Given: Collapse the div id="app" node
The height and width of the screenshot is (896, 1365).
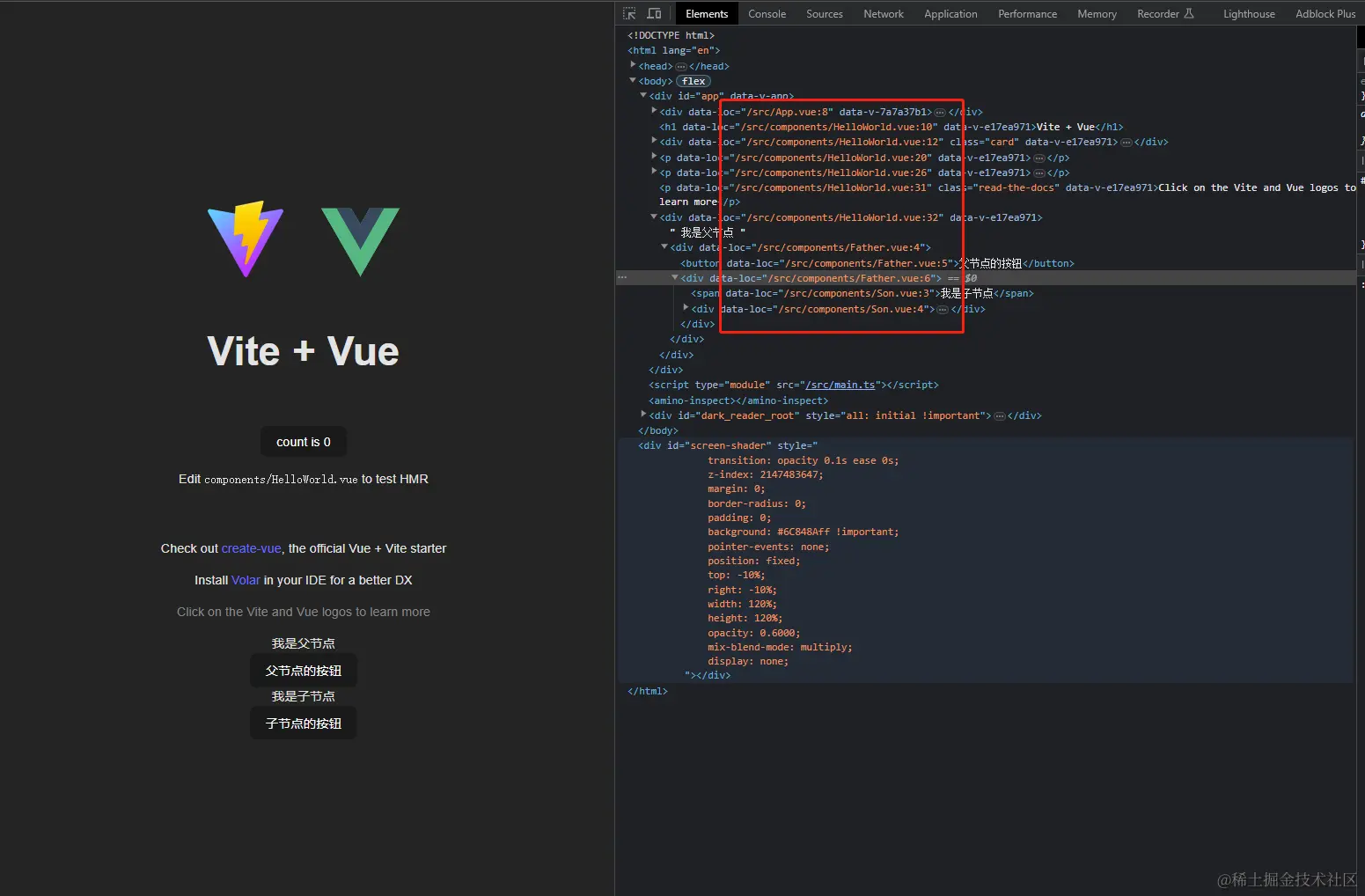Looking at the screenshot, I should point(643,95).
